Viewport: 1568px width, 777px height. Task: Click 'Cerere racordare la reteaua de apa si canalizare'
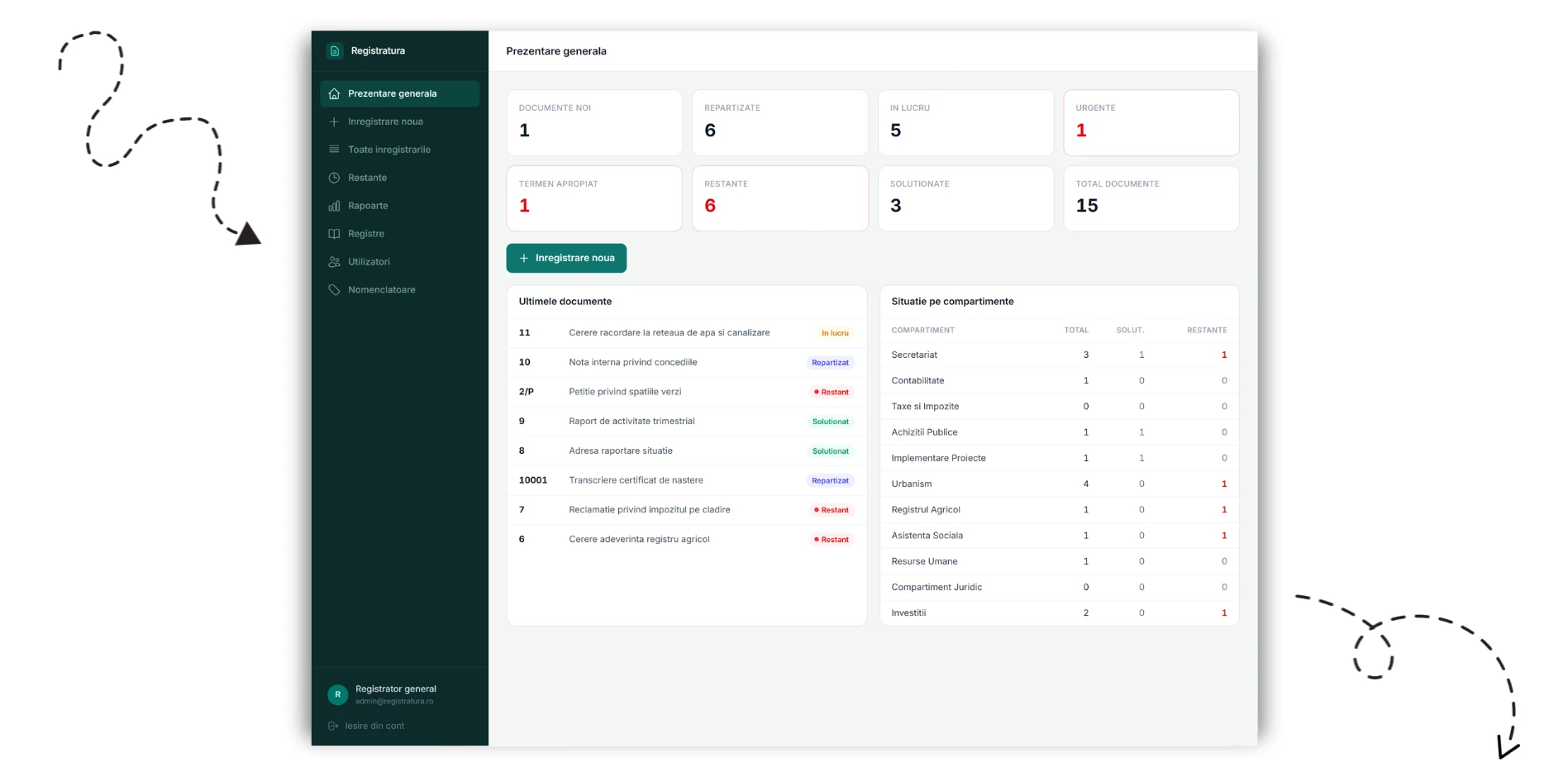pos(670,333)
